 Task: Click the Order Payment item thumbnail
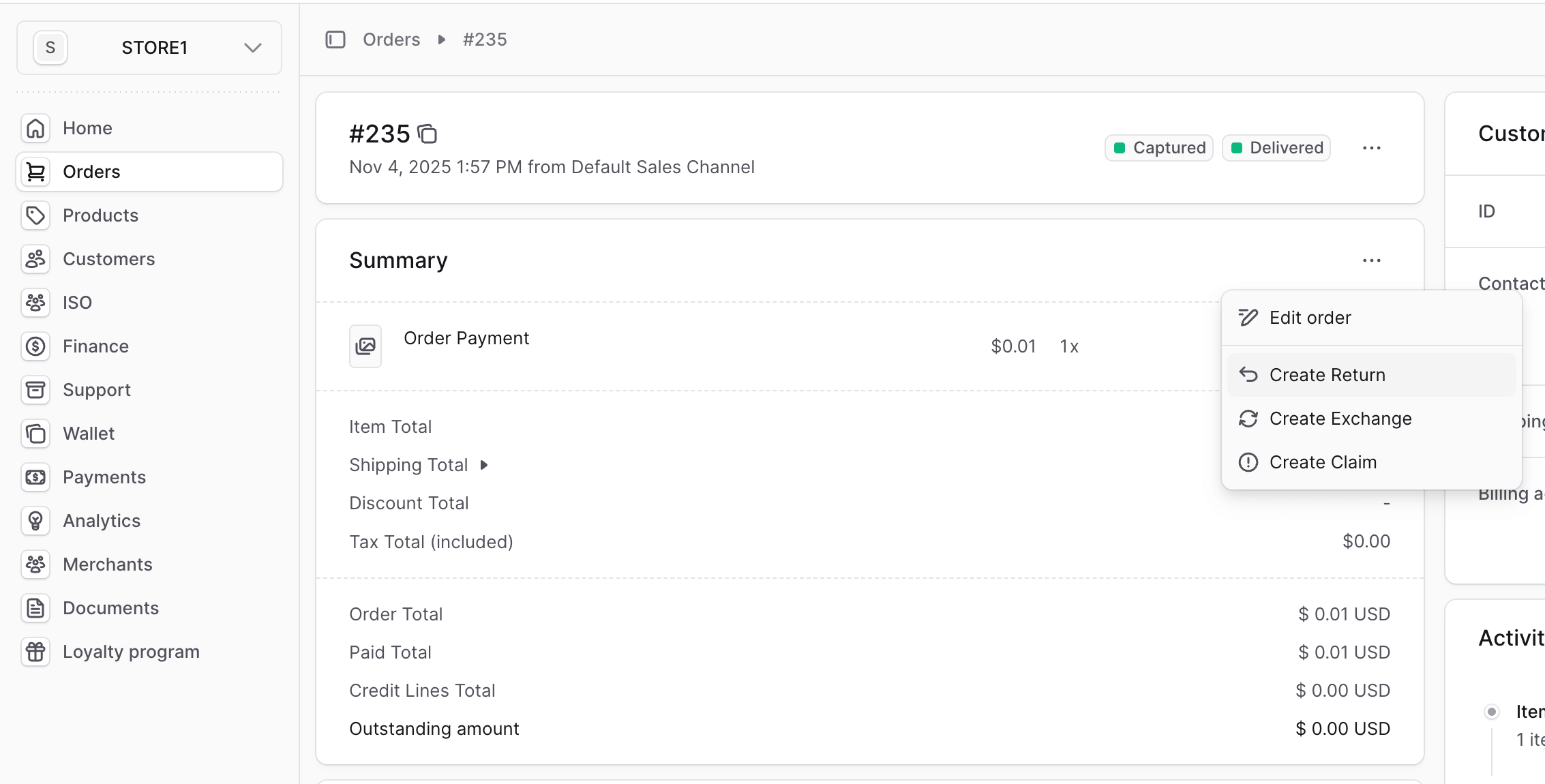point(365,346)
